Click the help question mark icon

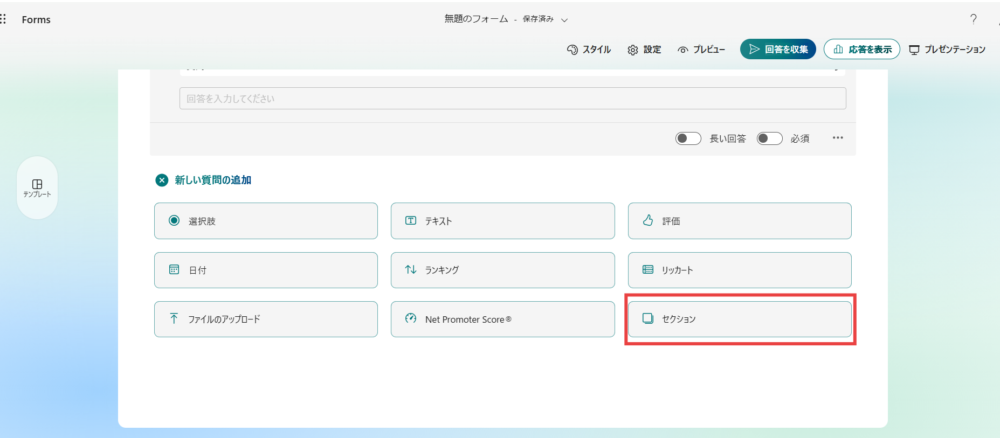(x=973, y=19)
